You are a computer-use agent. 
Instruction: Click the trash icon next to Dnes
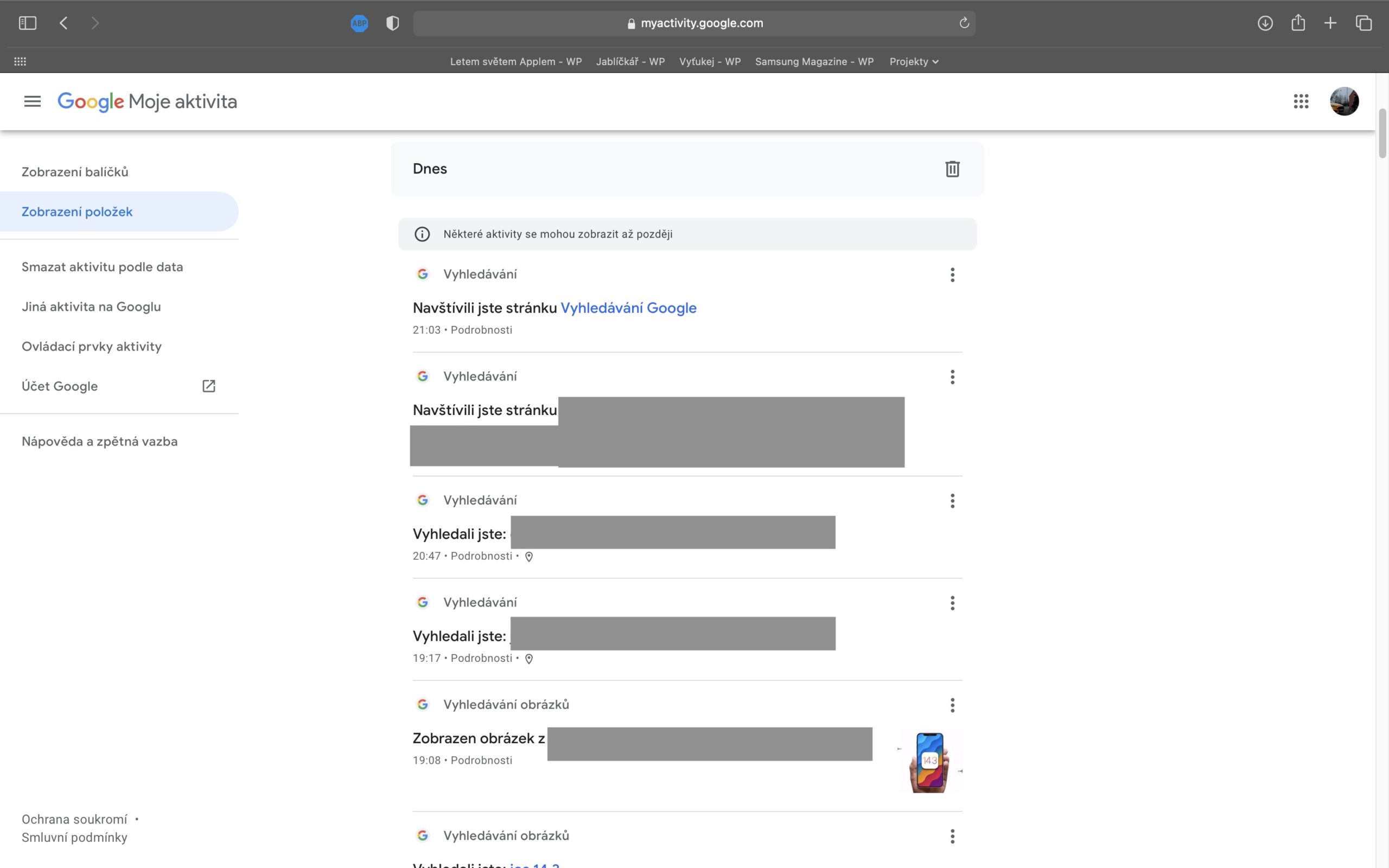952,169
